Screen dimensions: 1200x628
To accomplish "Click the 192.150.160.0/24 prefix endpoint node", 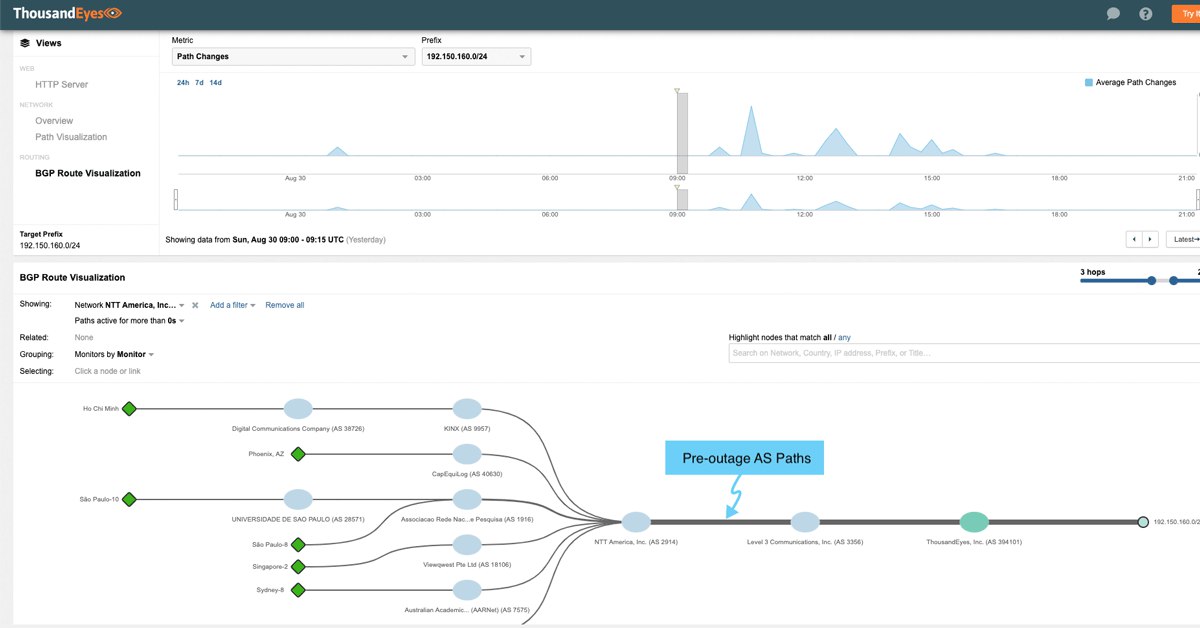I will click(1143, 522).
